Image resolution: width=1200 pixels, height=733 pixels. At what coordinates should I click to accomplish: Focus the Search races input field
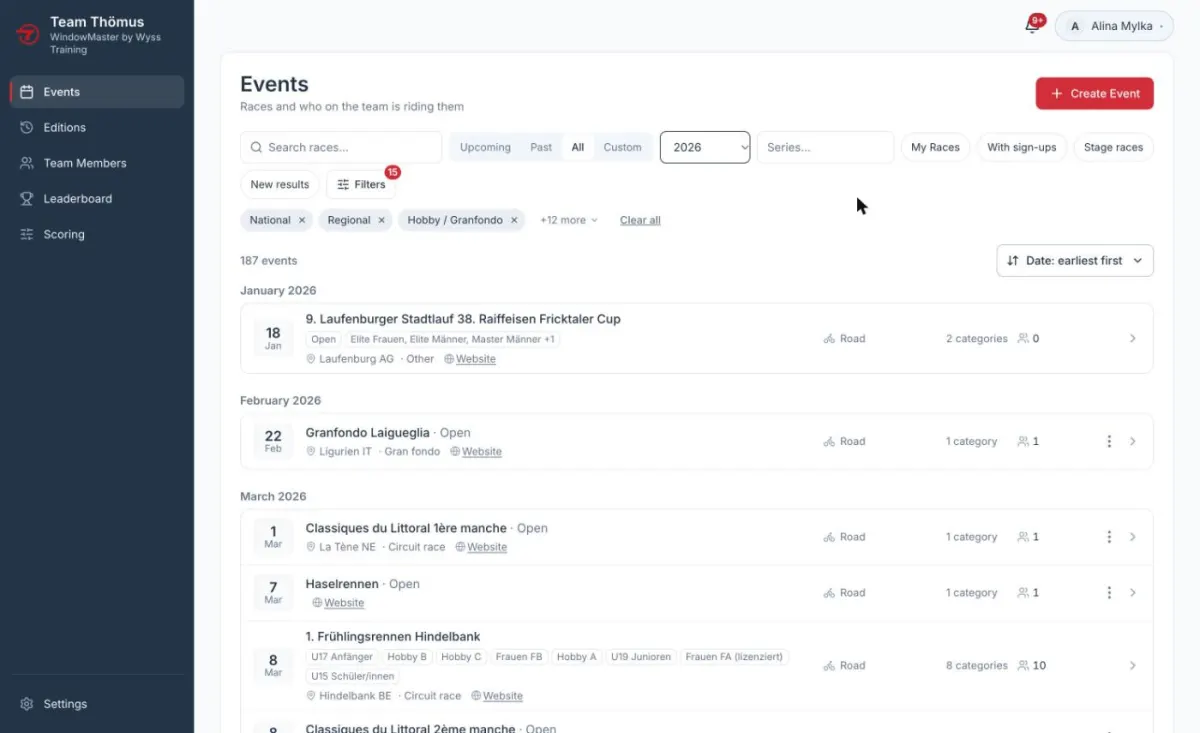point(341,147)
